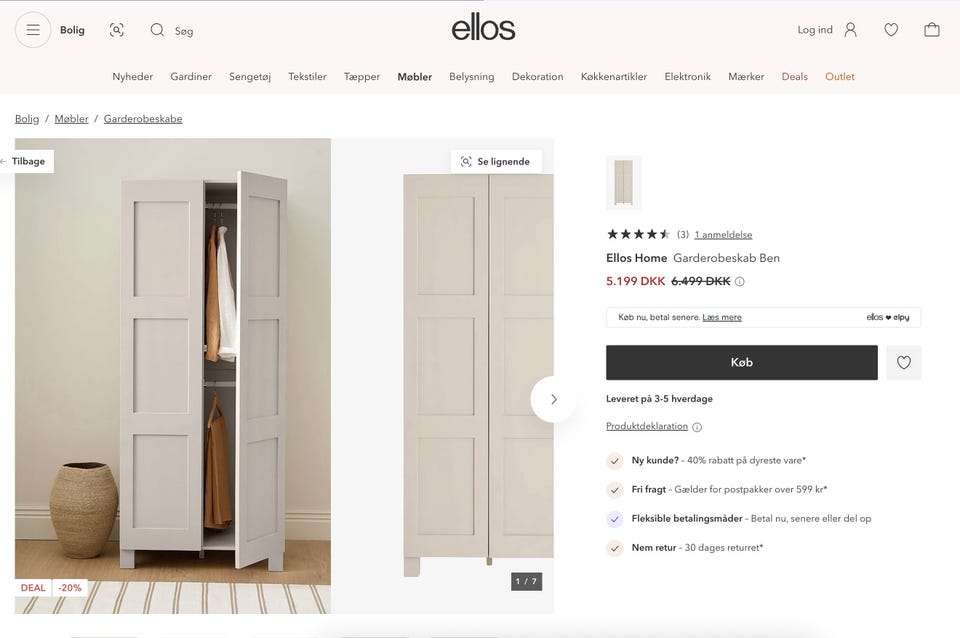This screenshot has width=960, height=638.
Task: Open favorites heart in header
Action: tap(891, 30)
